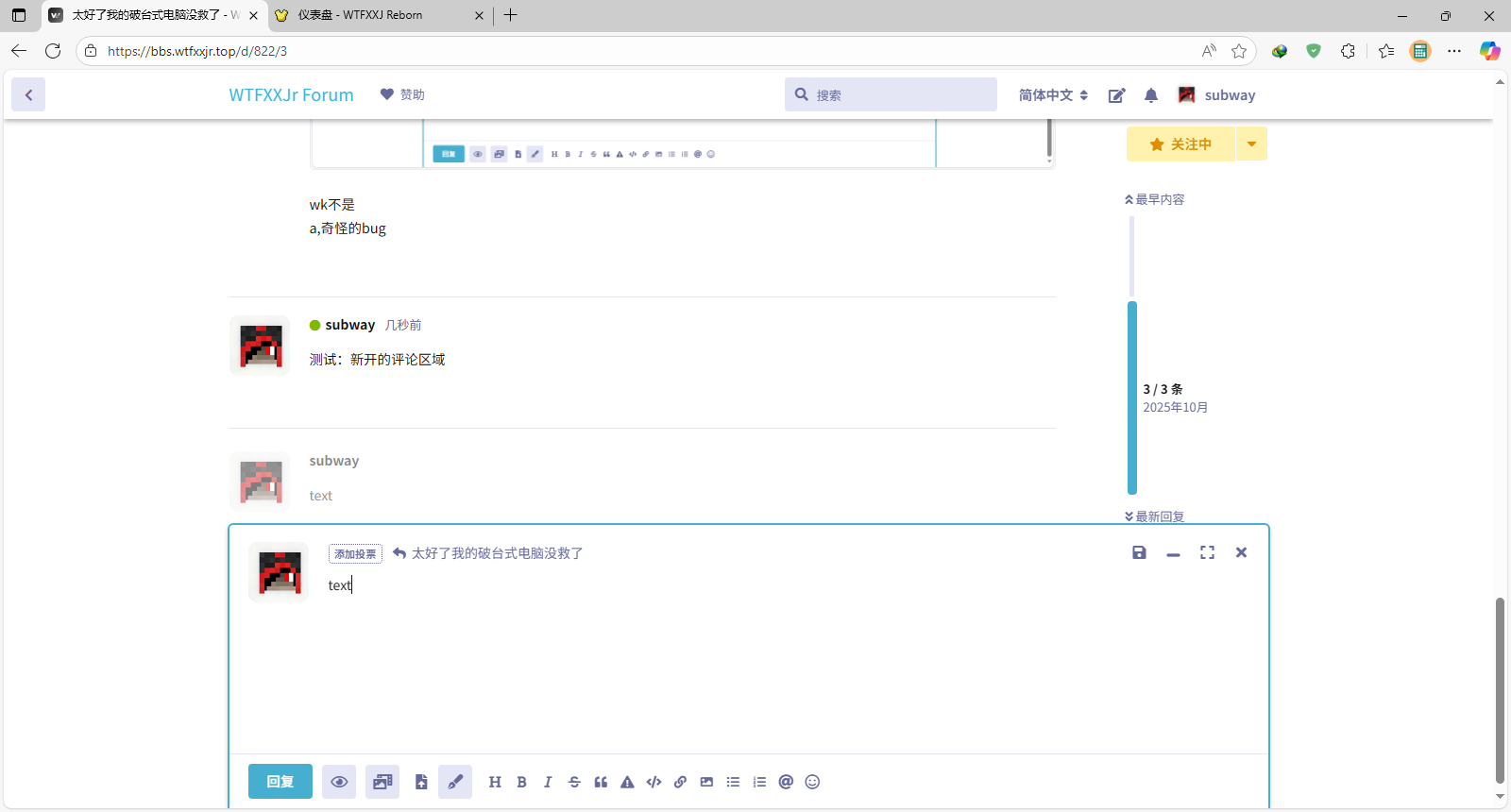Screen dimensions: 1511x812
Task: Submit the reply with the 回复 button
Action: point(280,782)
